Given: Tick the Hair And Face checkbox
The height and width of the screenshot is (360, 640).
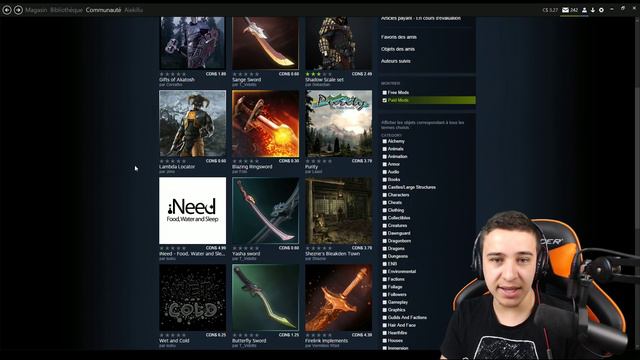Looking at the screenshot, I should (384, 325).
